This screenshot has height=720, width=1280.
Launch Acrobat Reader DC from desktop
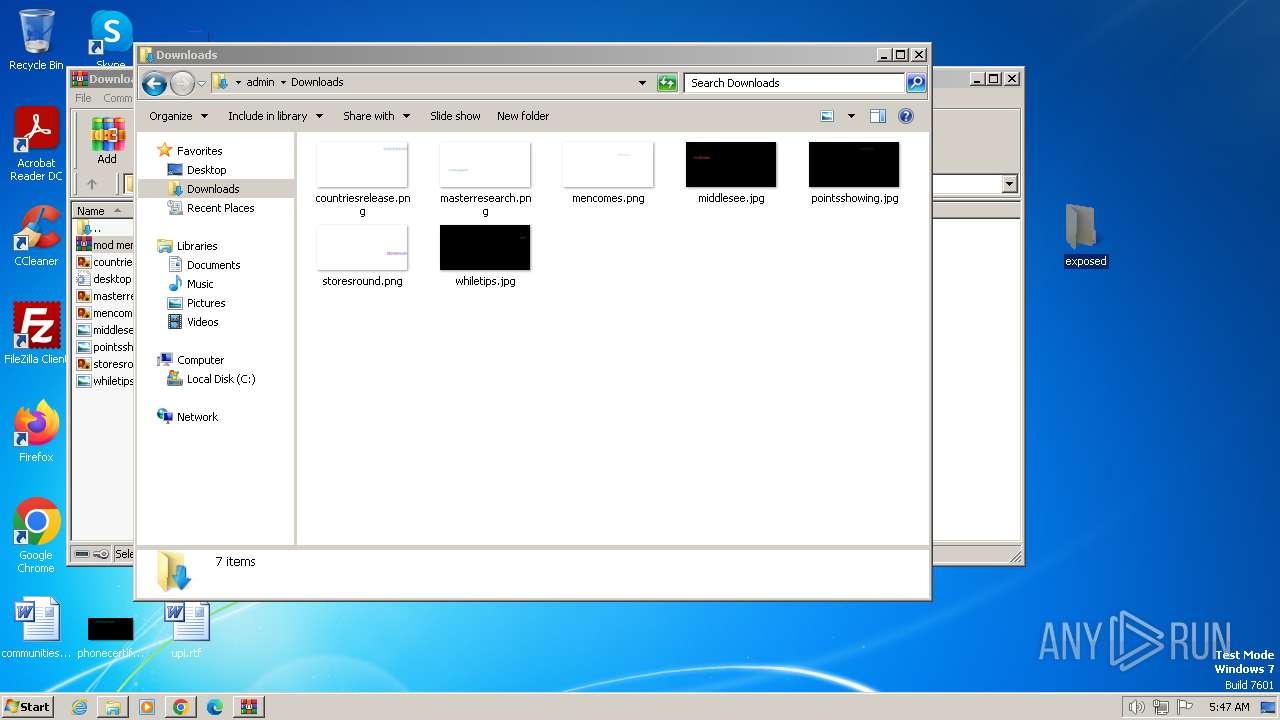coord(36,145)
